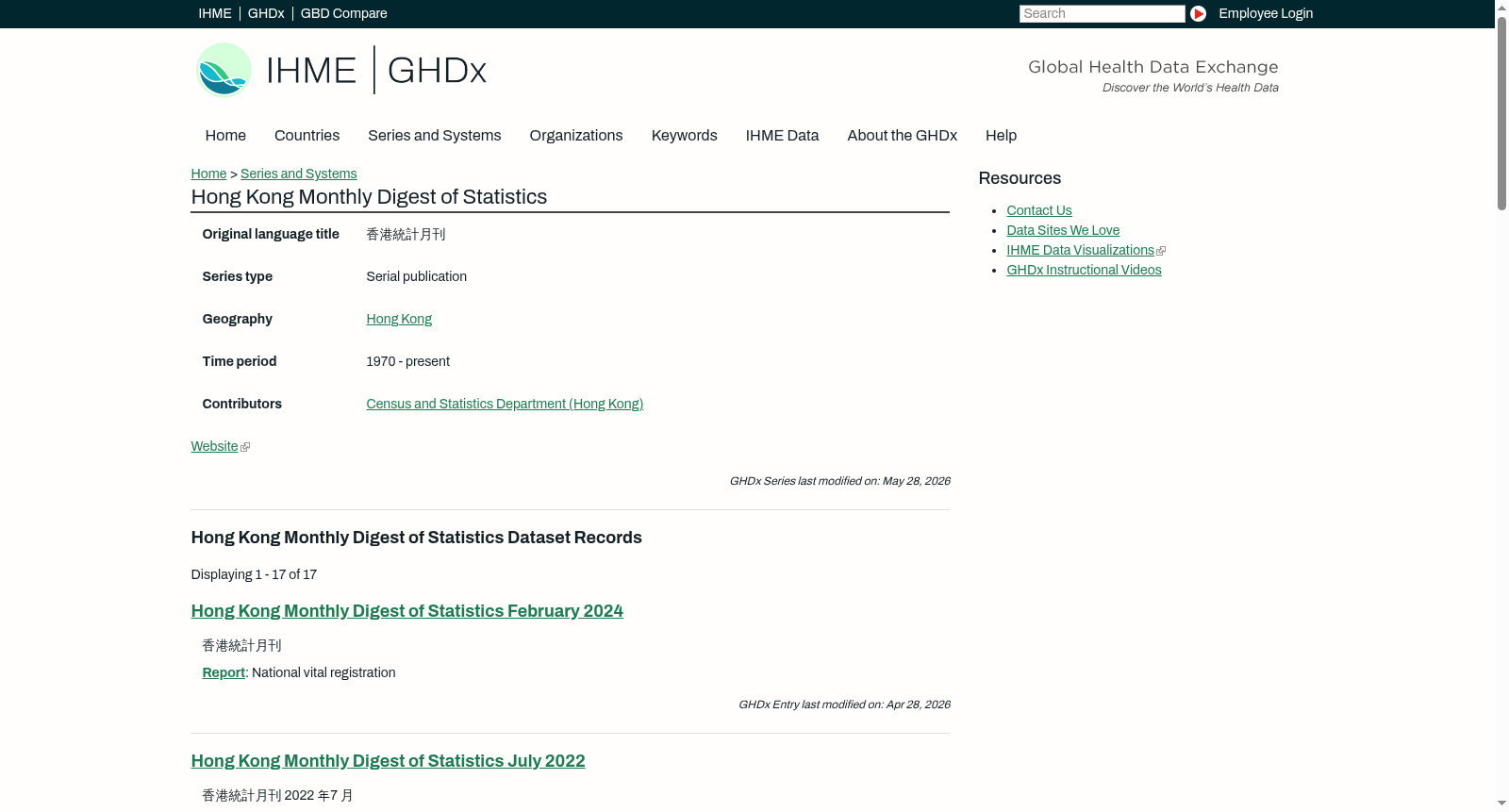
Task: Click the GHDx wordmark in header
Action: pos(437,71)
